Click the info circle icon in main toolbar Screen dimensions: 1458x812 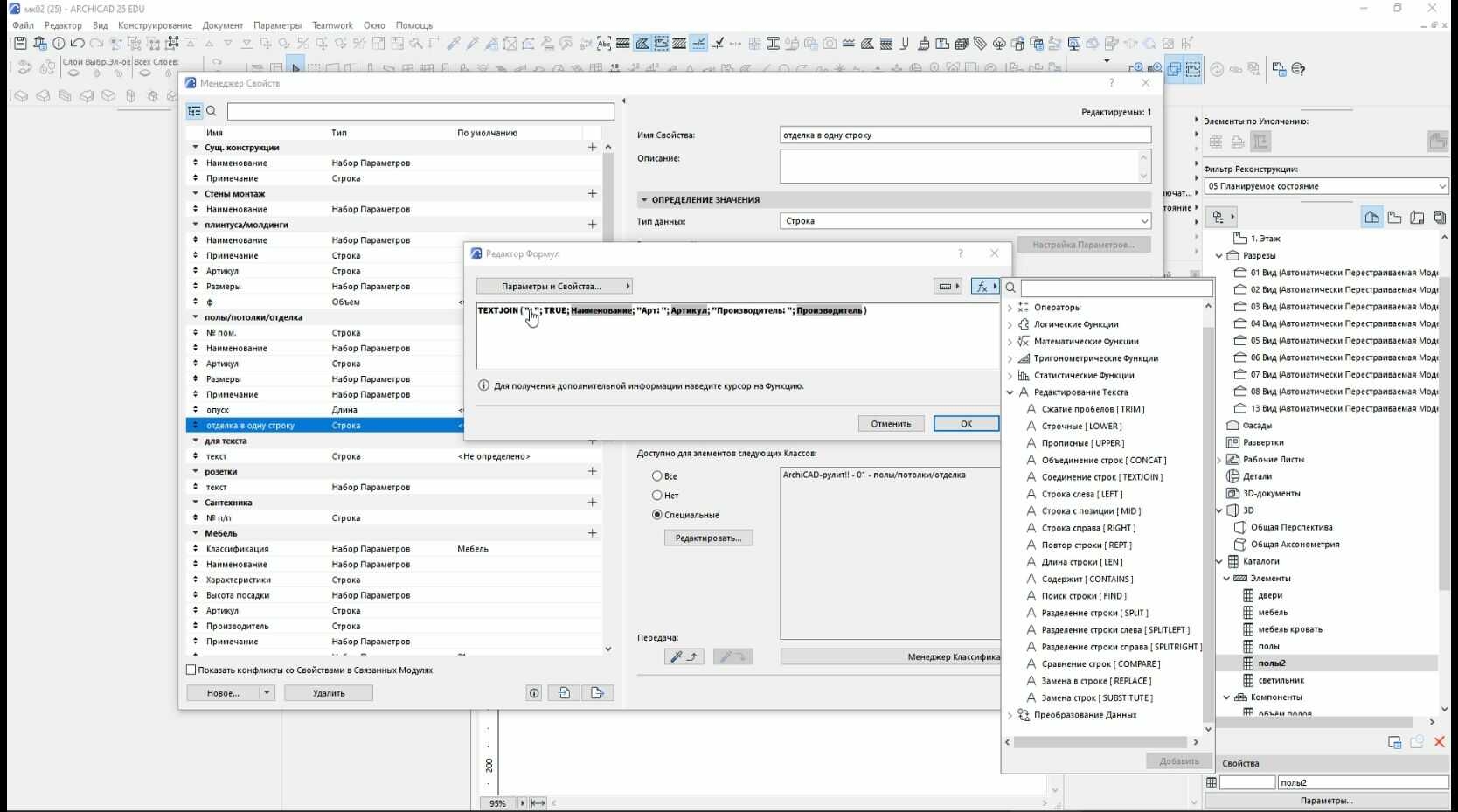[59, 43]
